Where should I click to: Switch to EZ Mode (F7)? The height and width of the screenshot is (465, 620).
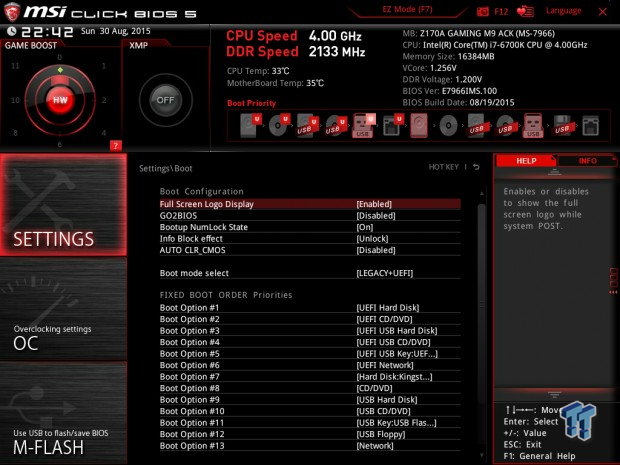tap(407, 9)
